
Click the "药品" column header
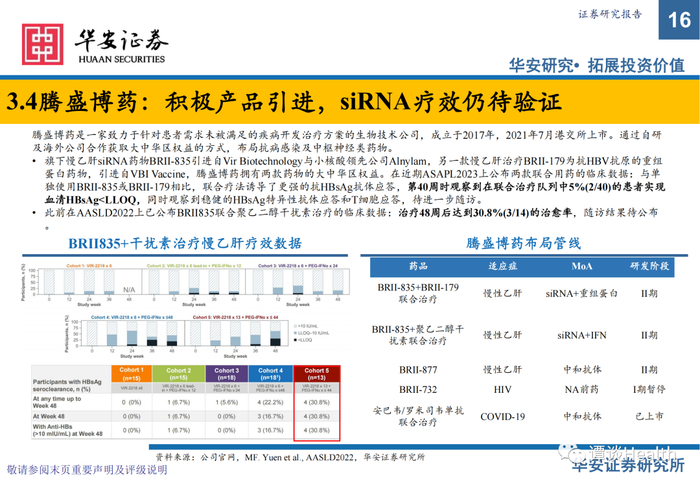[418, 266]
